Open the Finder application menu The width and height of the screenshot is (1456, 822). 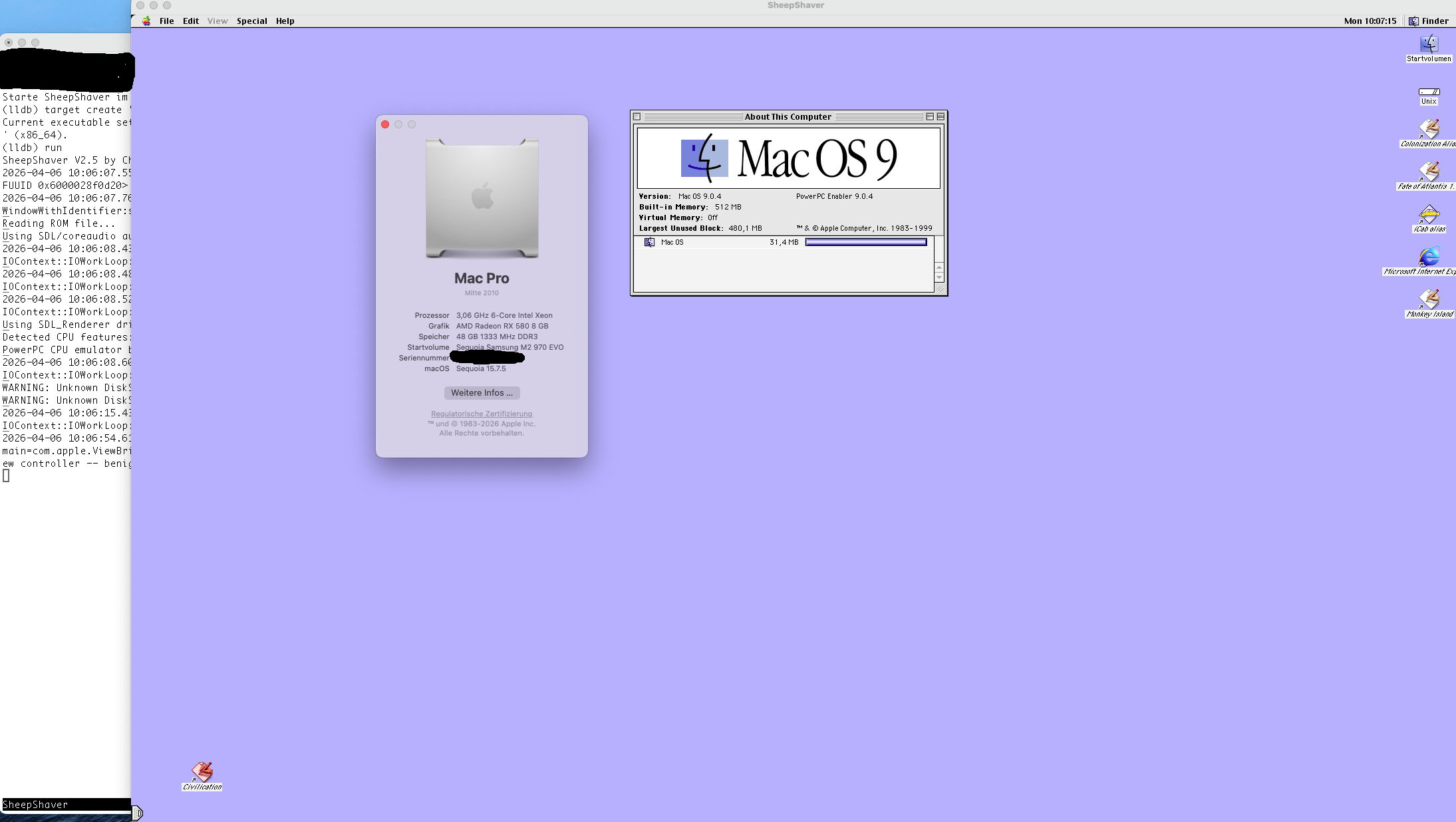(x=1429, y=21)
